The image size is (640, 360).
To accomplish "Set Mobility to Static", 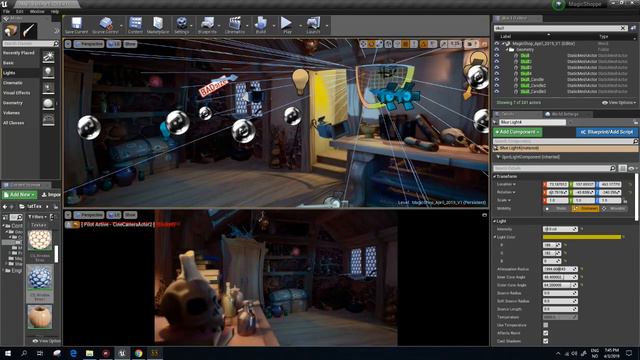I will tap(557, 209).
